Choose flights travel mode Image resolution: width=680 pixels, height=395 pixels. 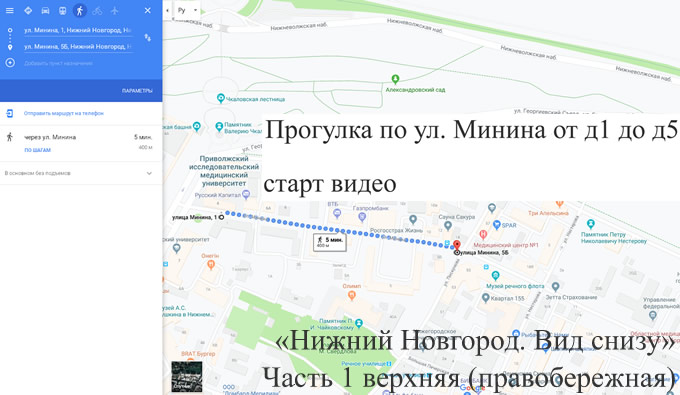pos(114,10)
